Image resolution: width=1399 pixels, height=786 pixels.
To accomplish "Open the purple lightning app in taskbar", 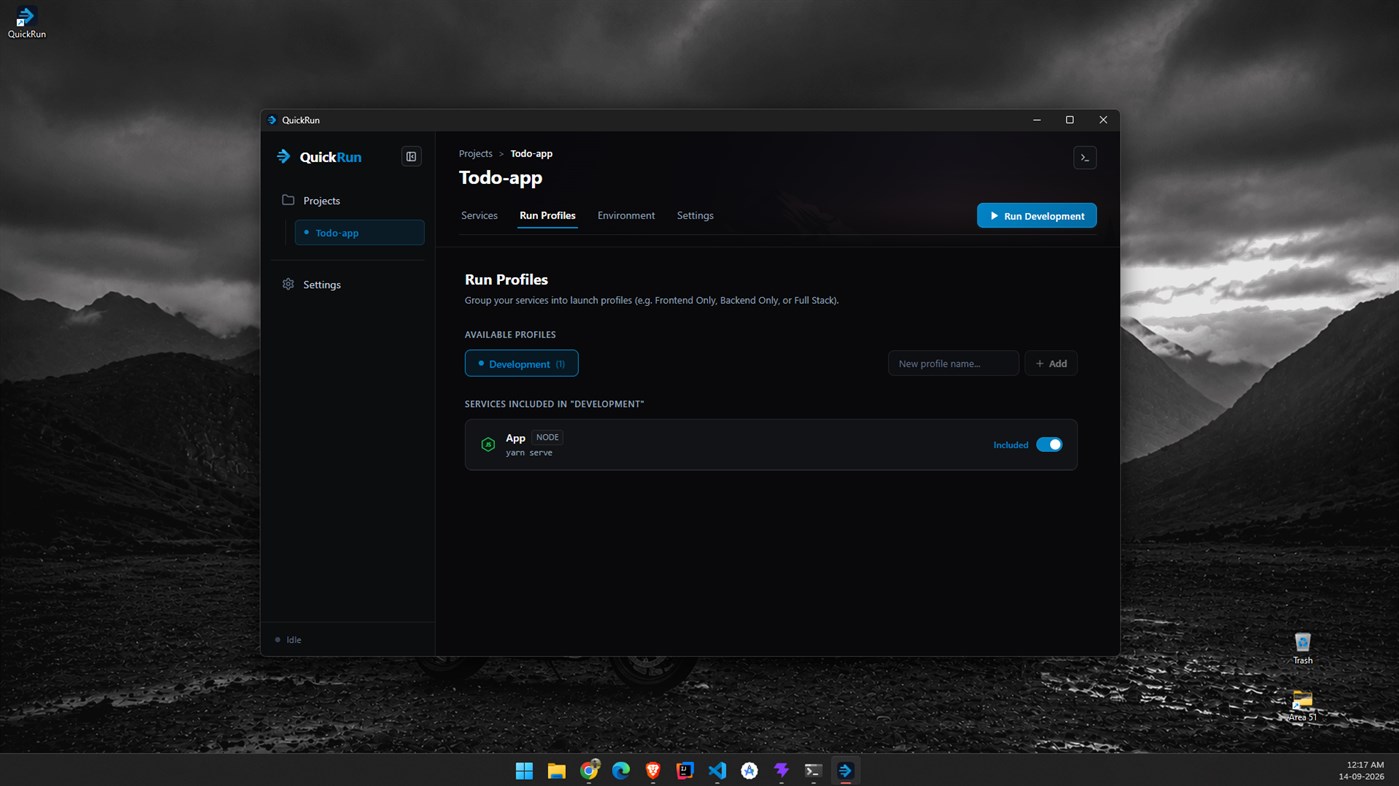I will (x=781, y=771).
